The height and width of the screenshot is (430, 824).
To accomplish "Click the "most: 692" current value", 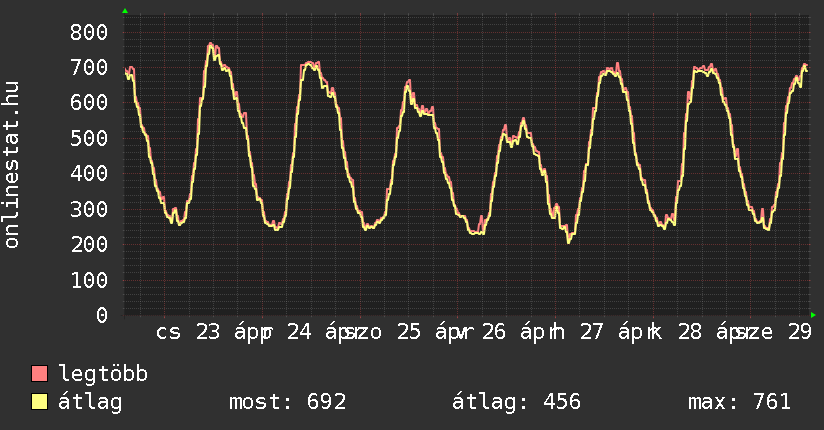I will (x=287, y=402).
